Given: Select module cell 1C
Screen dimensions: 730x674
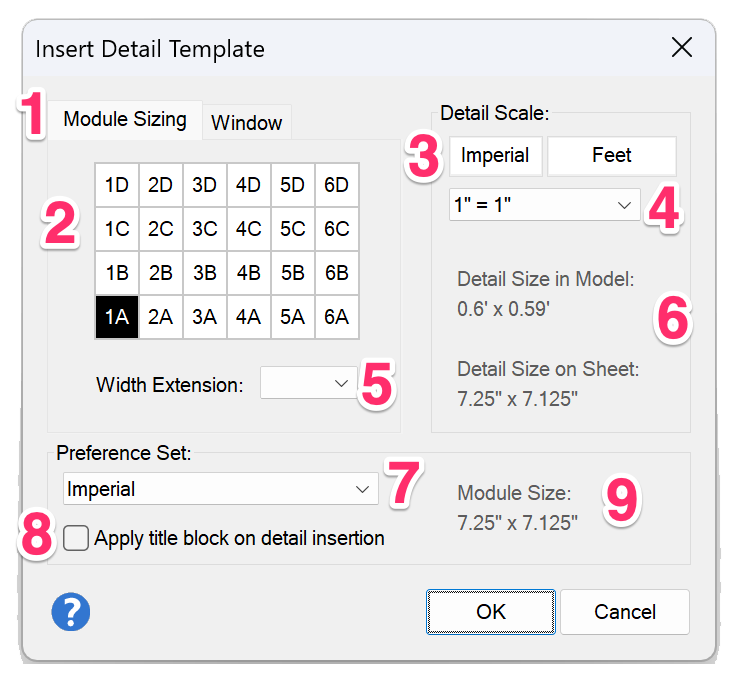Looking at the screenshot, I should (x=117, y=229).
